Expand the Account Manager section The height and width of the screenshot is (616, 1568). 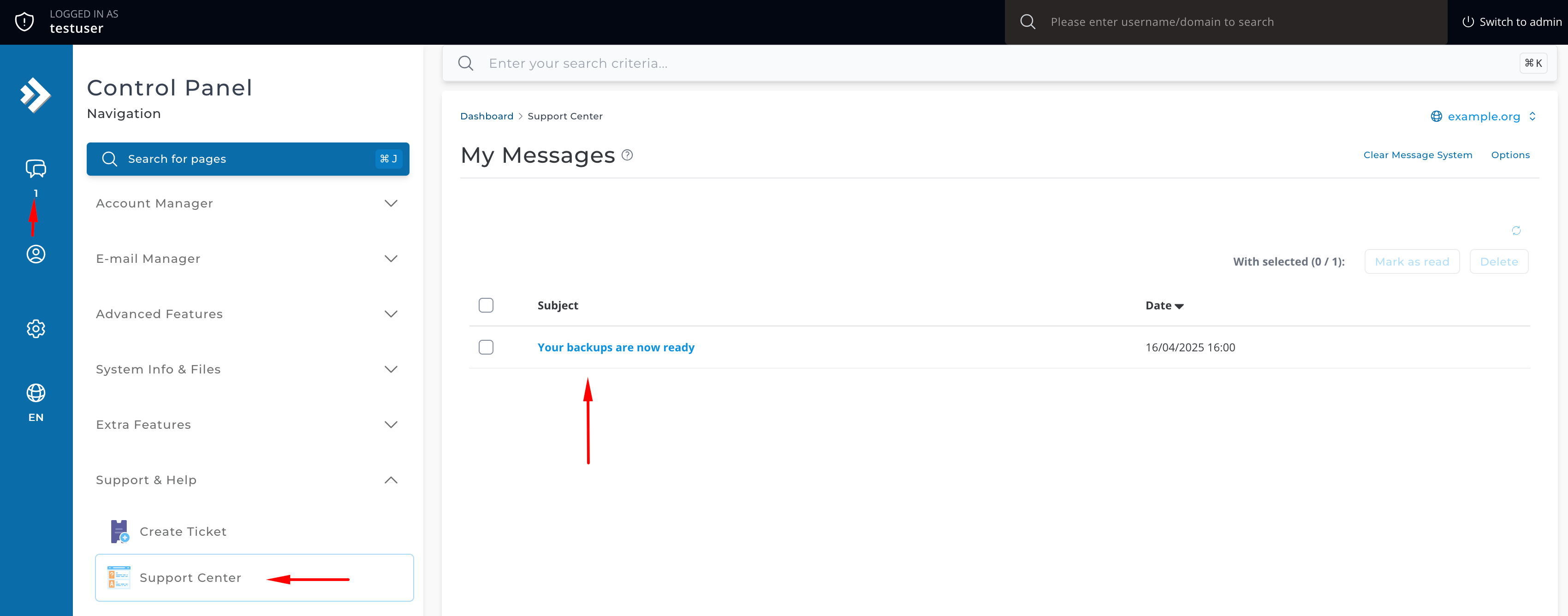[x=247, y=203]
